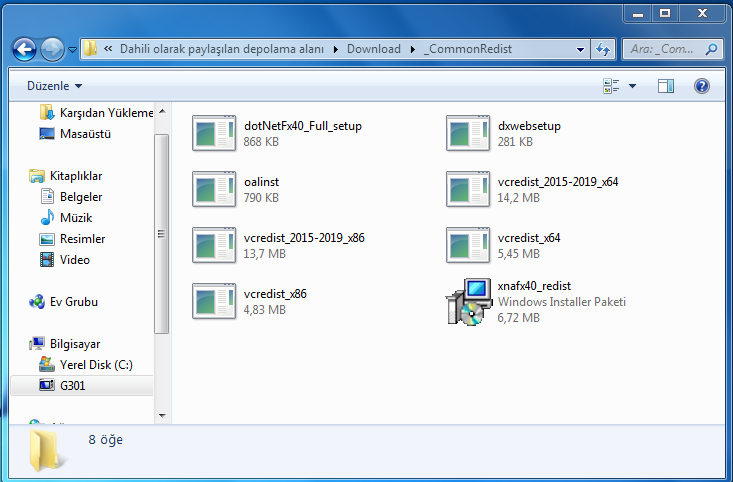Select Masaüstü in navigation pane

coord(85,134)
